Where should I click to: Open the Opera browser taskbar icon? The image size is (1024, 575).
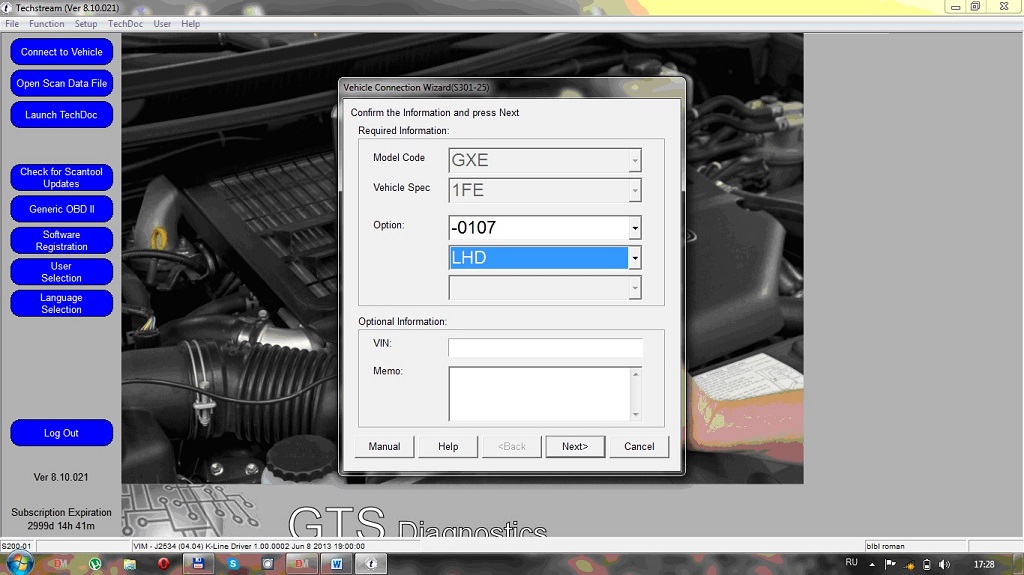pos(163,563)
